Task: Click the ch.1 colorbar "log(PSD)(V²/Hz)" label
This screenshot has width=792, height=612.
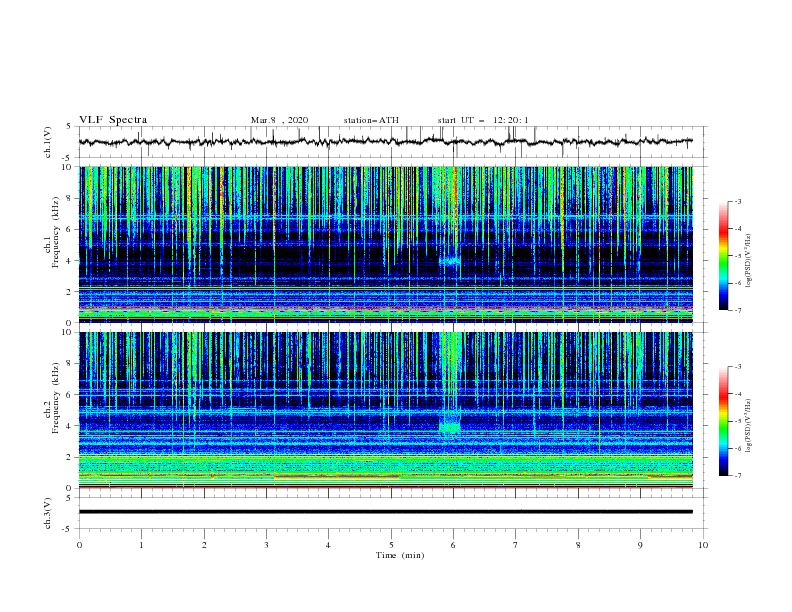Action: [748, 261]
